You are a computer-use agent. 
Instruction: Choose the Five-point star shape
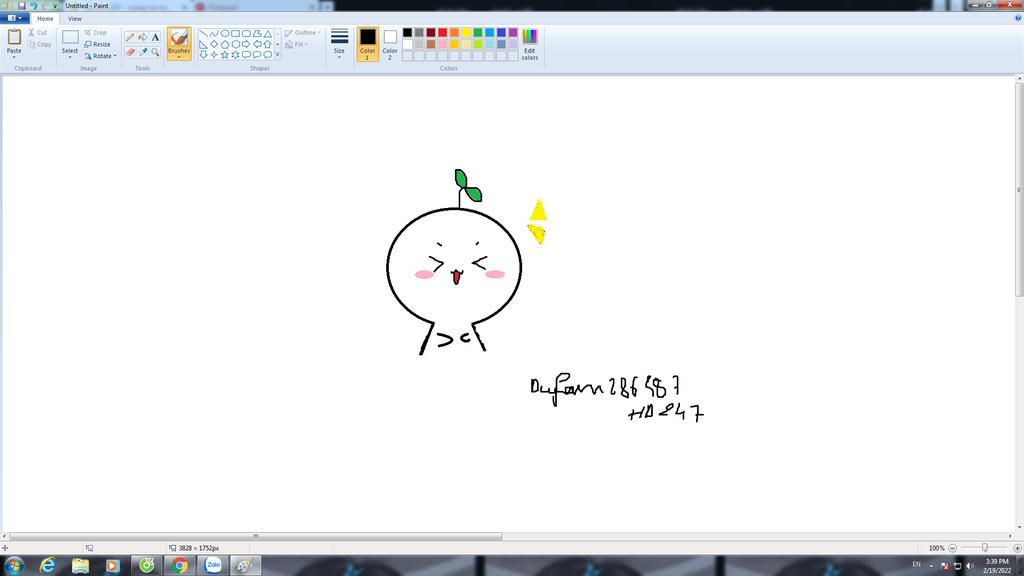(225, 55)
